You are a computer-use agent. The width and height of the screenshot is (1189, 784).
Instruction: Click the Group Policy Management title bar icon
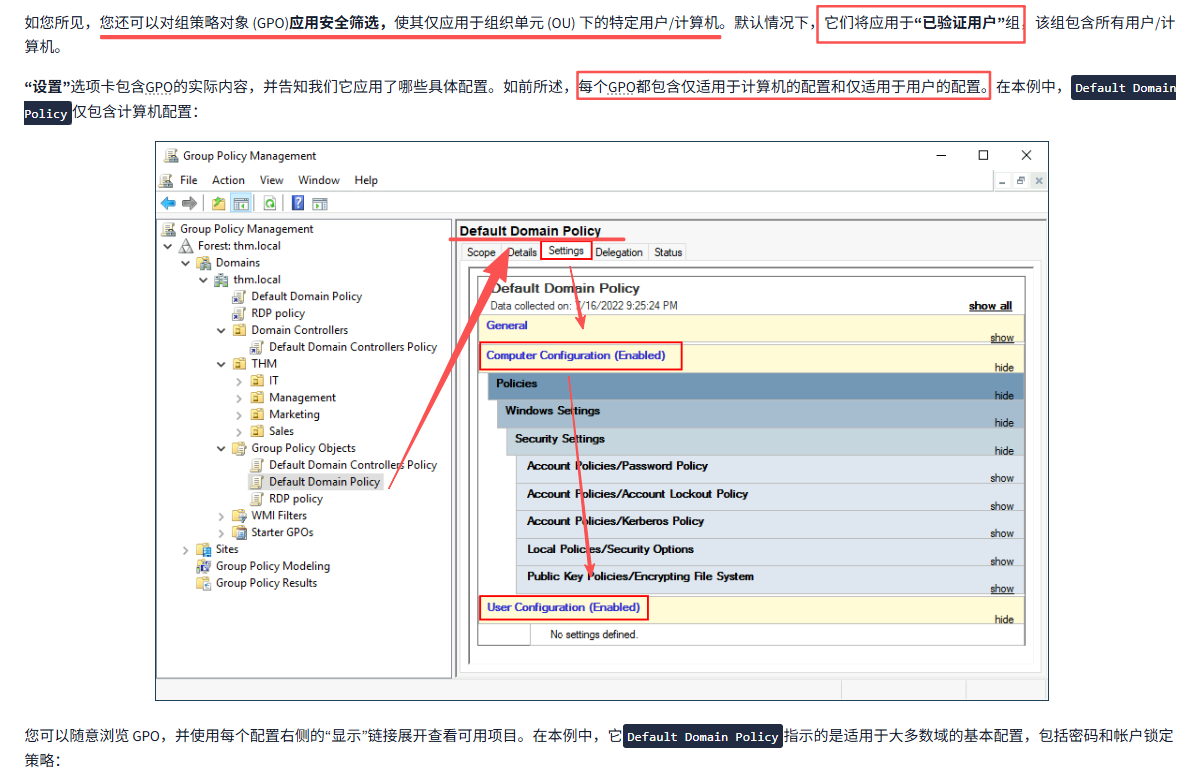(x=171, y=155)
